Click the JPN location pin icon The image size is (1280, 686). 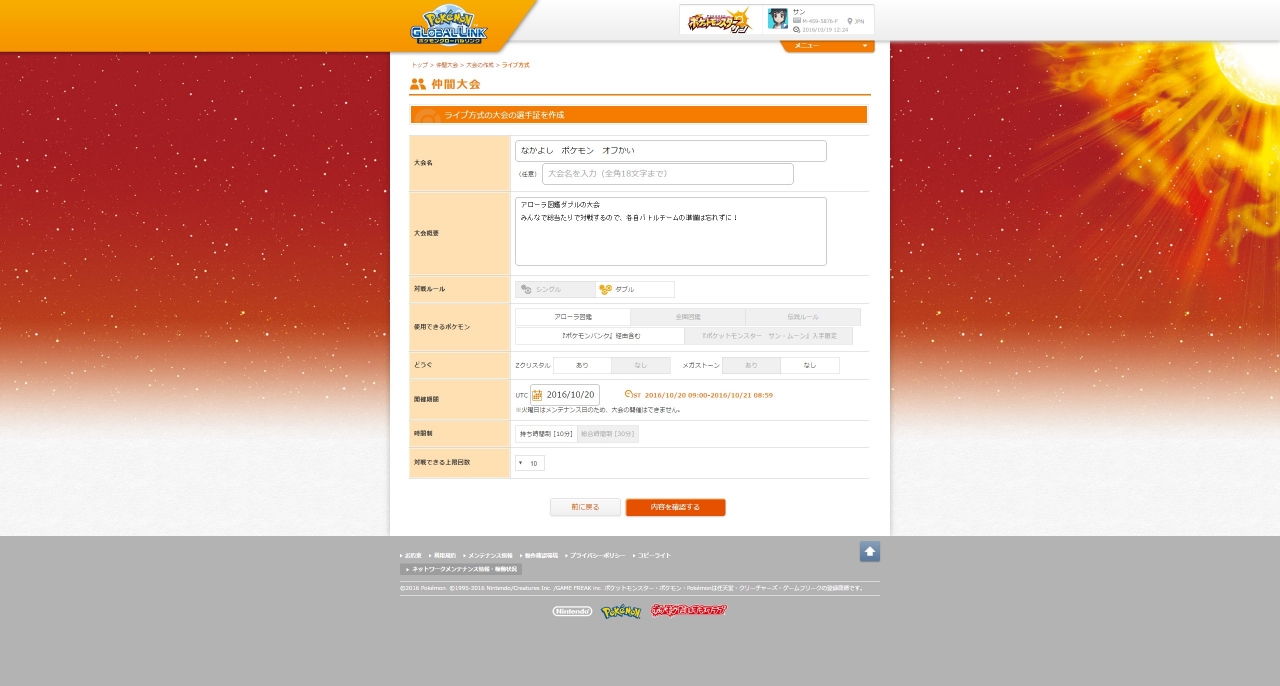click(850, 21)
